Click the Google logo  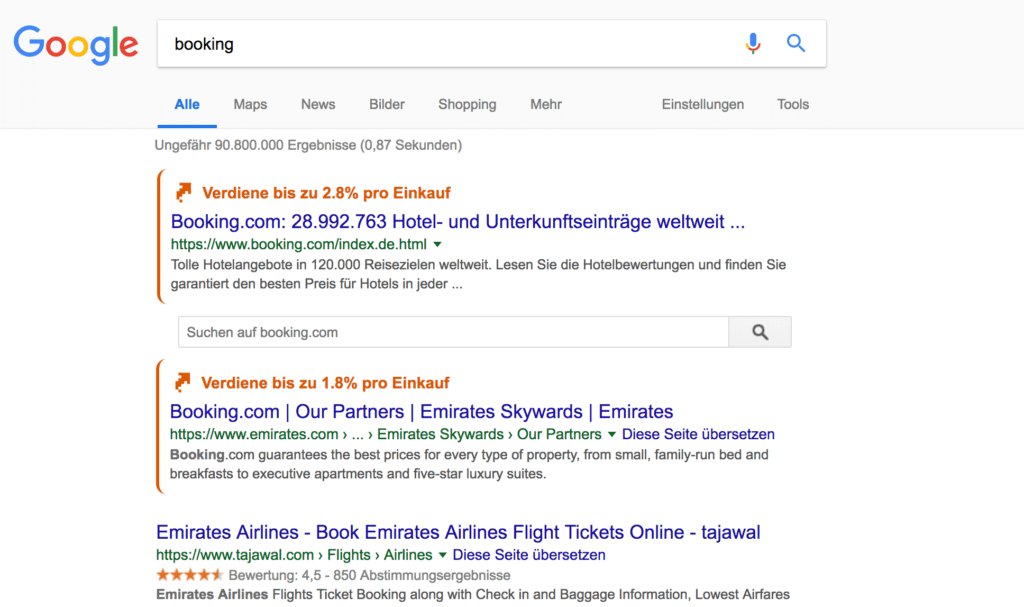pos(76,44)
